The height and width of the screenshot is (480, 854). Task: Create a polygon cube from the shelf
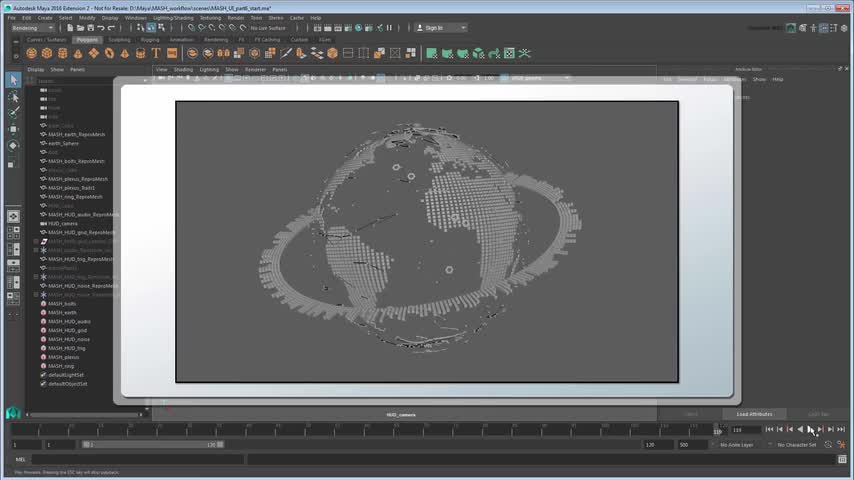coord(47,53)
